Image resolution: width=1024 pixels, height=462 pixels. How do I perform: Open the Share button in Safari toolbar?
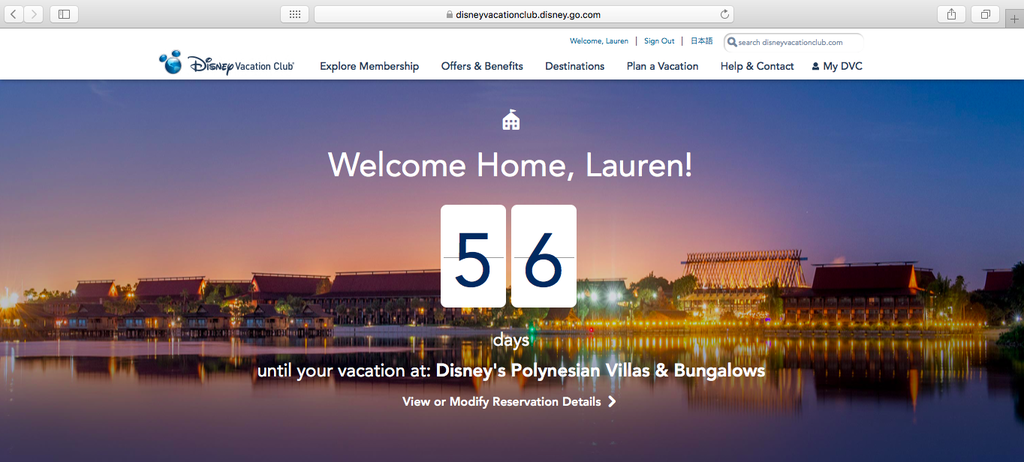pos(951,14)
